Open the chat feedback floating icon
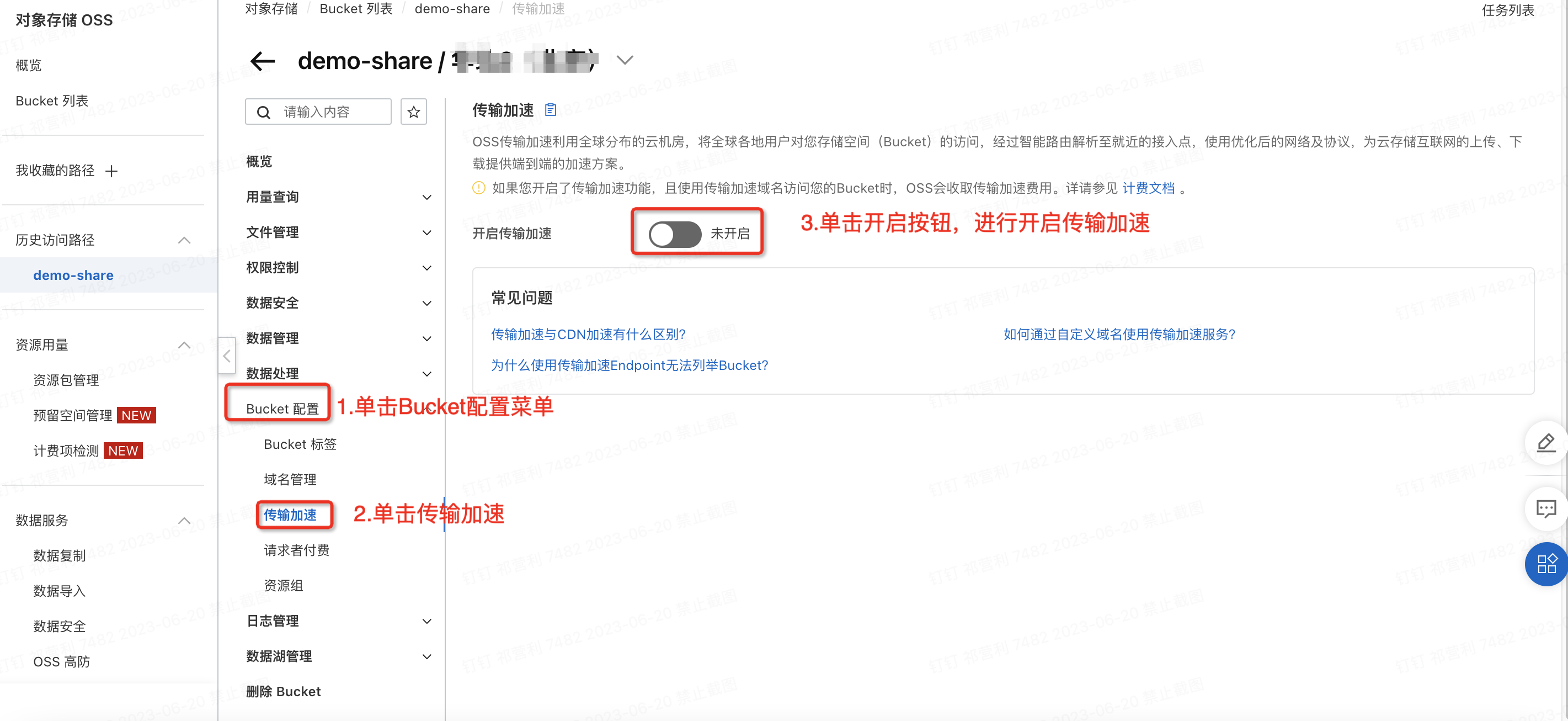The height and width of the screenshot is (721, 1568). [x=1545, y=508]
